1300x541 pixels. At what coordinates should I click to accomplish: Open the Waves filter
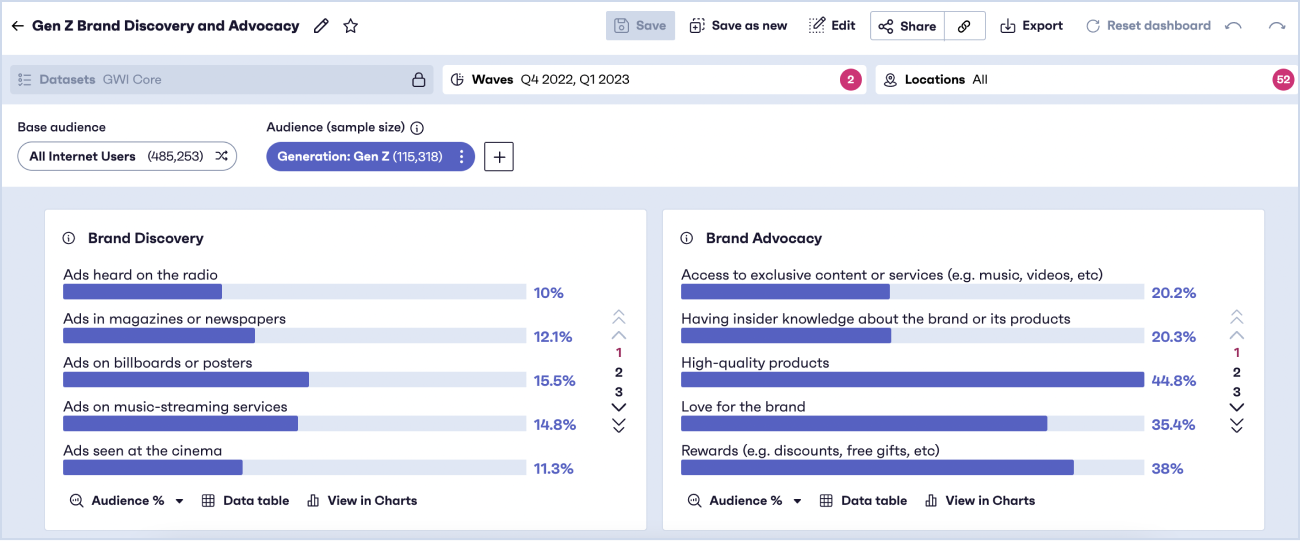pos(655,80)
